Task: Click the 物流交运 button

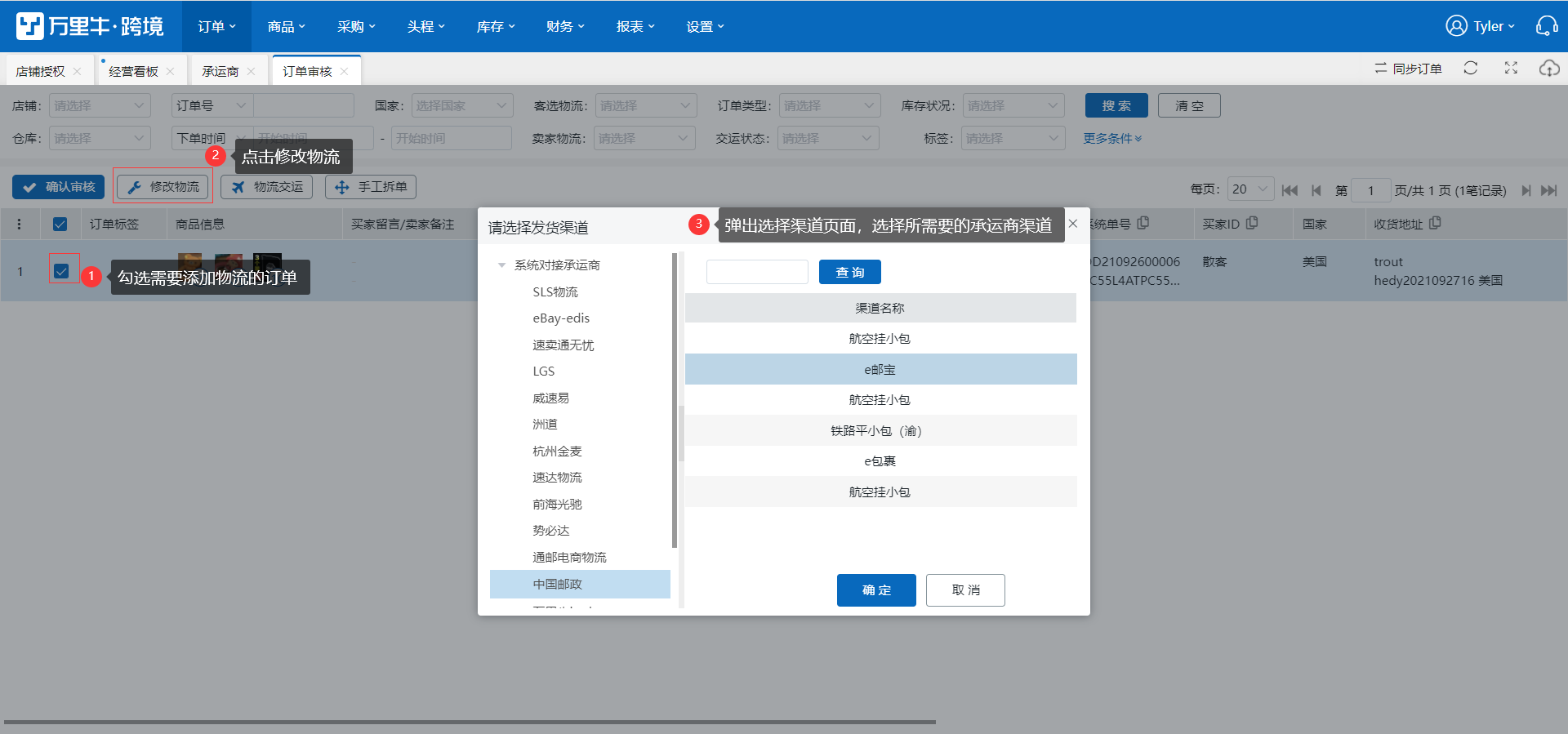Action: click(x=267, y=187)
